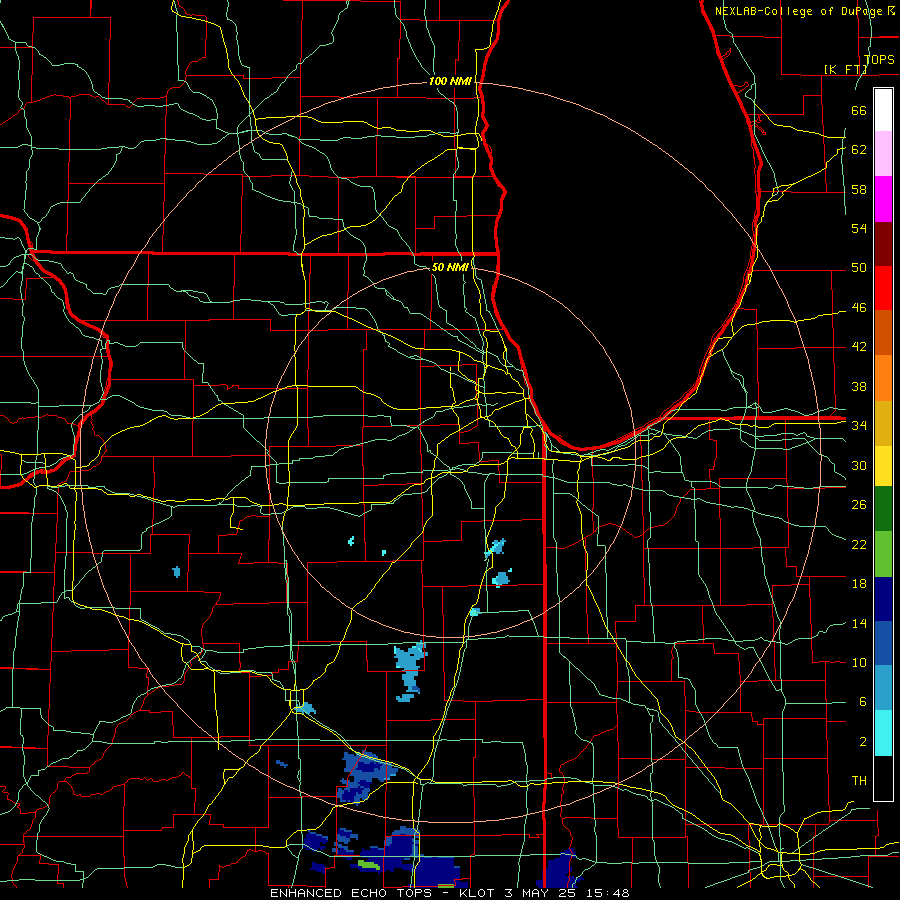Screen dimensions: 900x900
Task: Click the navy 22 legend swatch
Action: pyautogui.click(x=883, y=599)
